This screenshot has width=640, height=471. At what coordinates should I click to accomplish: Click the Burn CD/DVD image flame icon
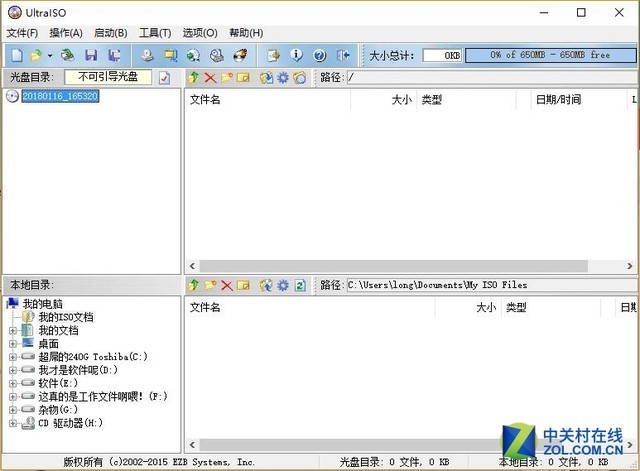(240, 55)
